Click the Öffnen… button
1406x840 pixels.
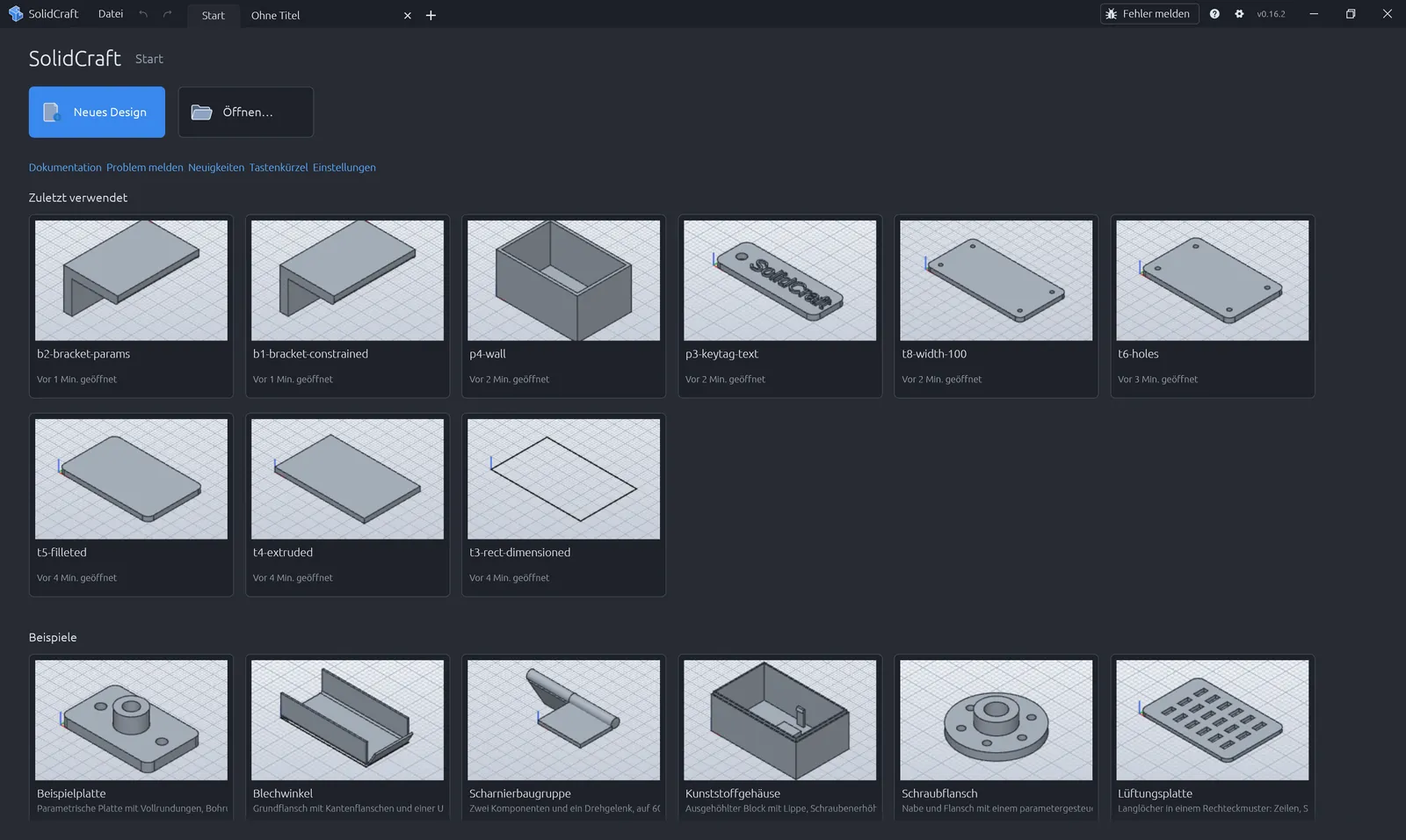pos(246,112)
